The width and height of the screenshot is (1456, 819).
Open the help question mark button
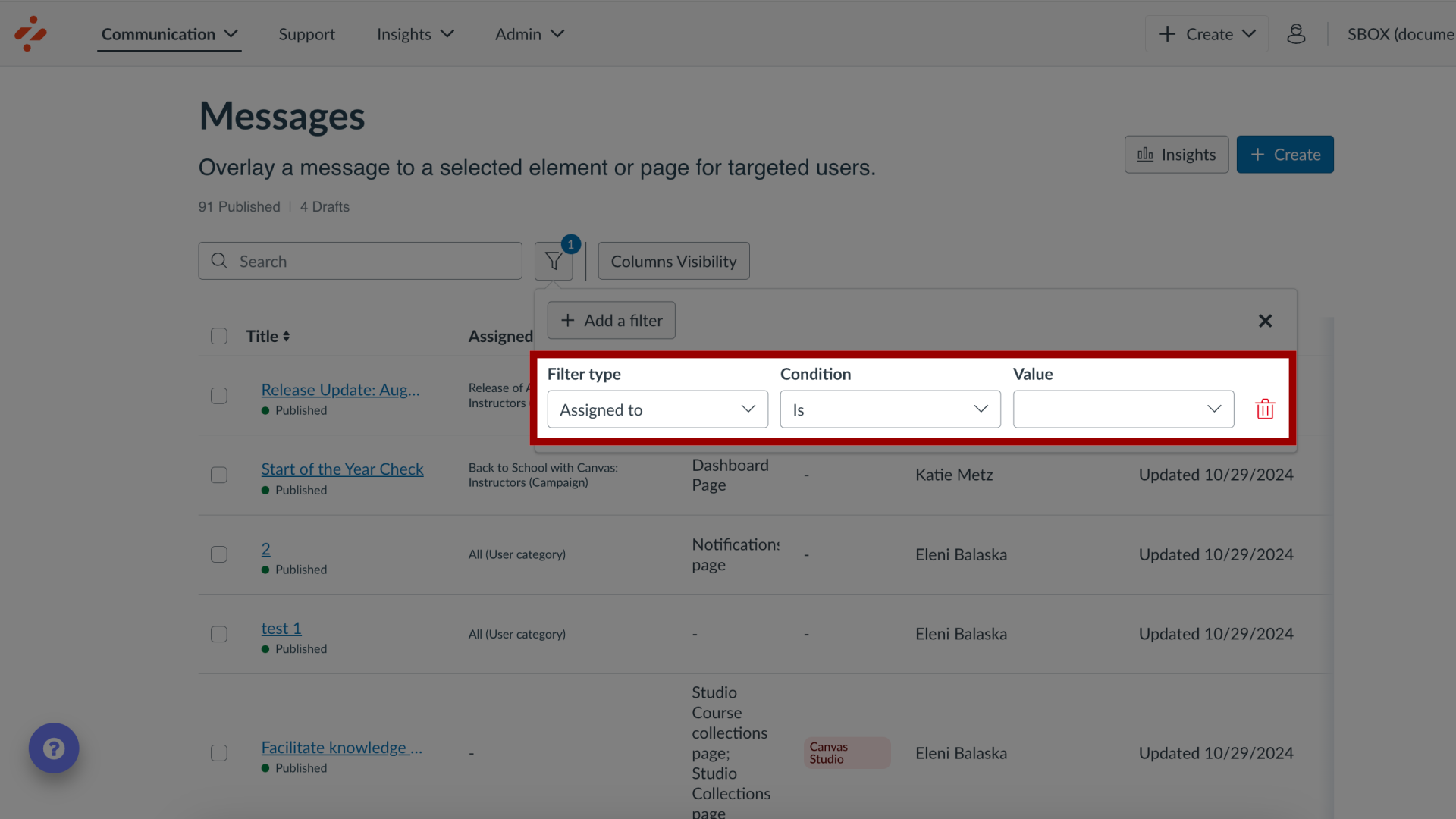click(54, 748)
